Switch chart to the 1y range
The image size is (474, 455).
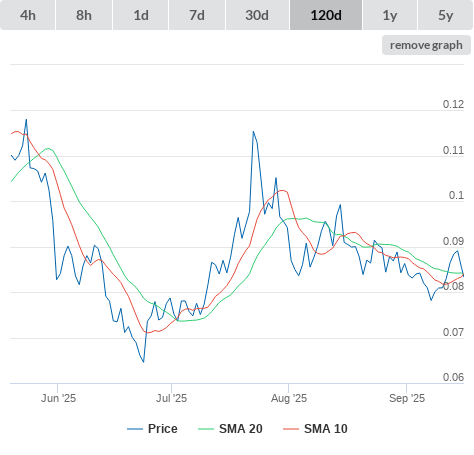(390, 15)
